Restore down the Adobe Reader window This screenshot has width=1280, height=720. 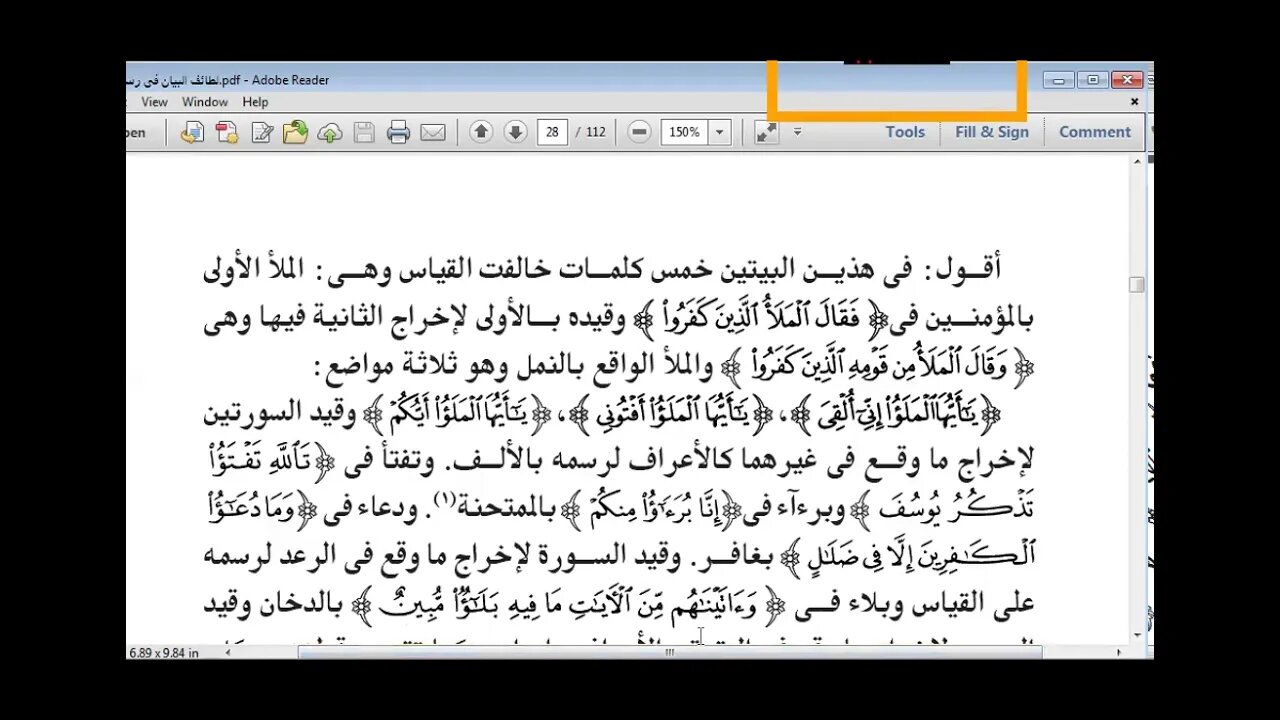[x=1092, y=80]
